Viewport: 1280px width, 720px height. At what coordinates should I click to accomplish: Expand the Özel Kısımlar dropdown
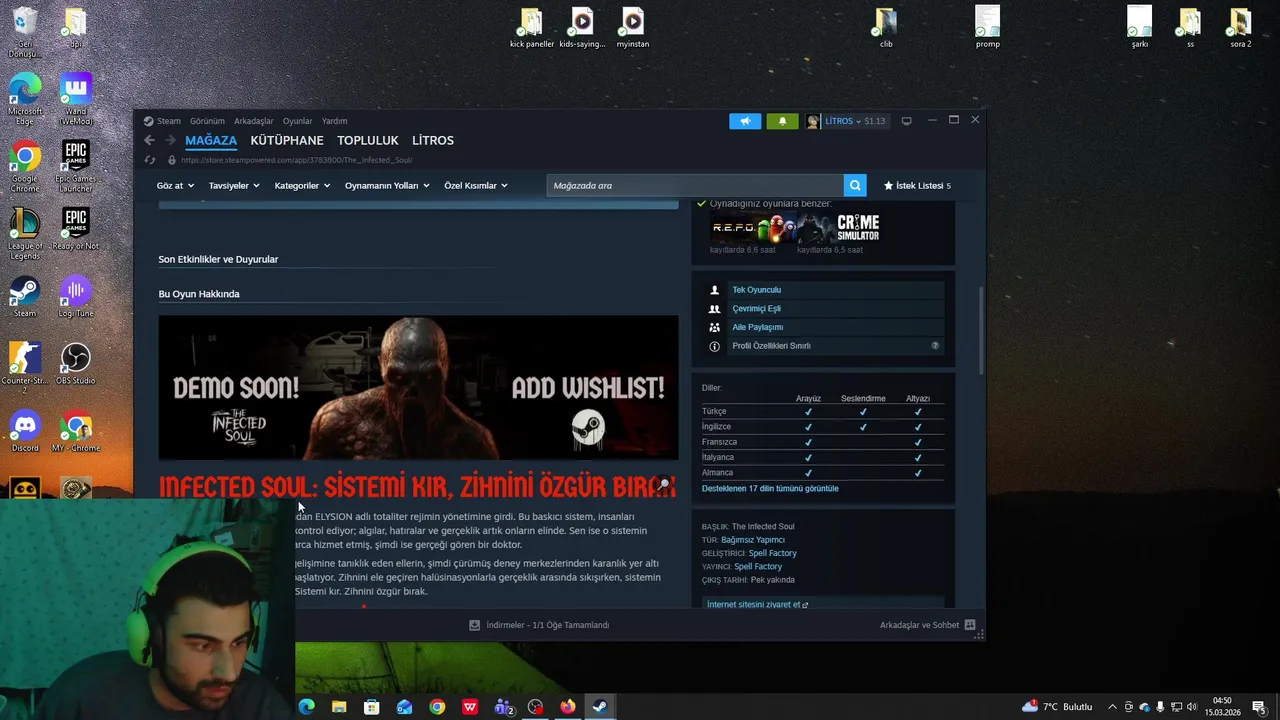click(x=476, y=185)
